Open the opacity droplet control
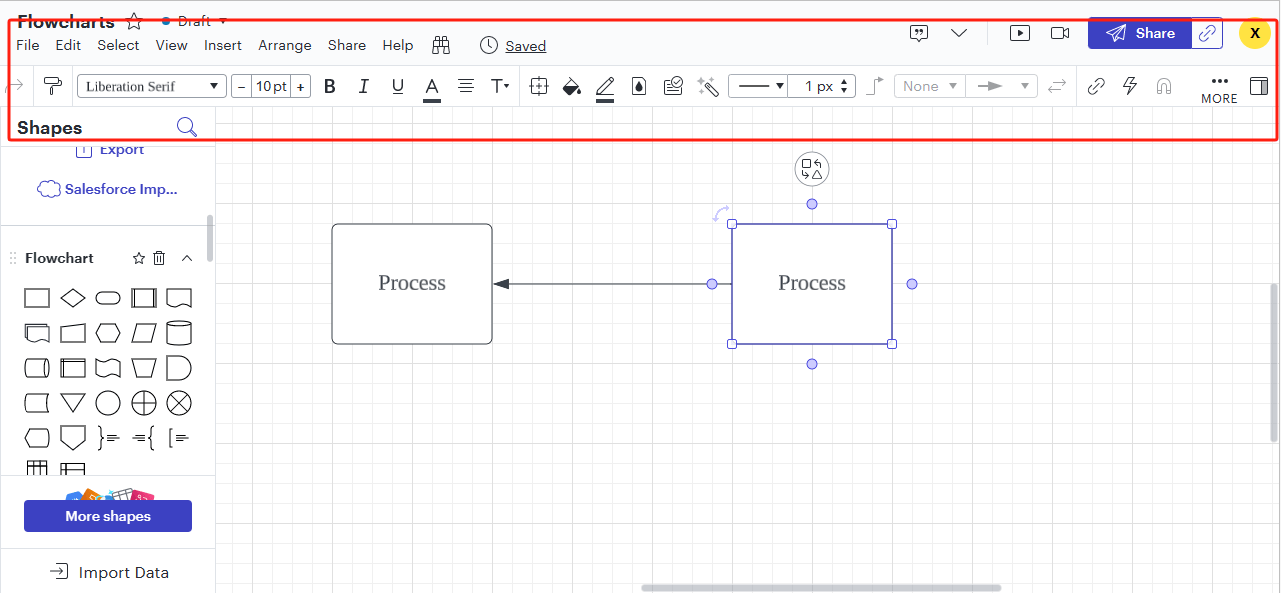The image size is (1281, 593). click(x=638, y=86)
